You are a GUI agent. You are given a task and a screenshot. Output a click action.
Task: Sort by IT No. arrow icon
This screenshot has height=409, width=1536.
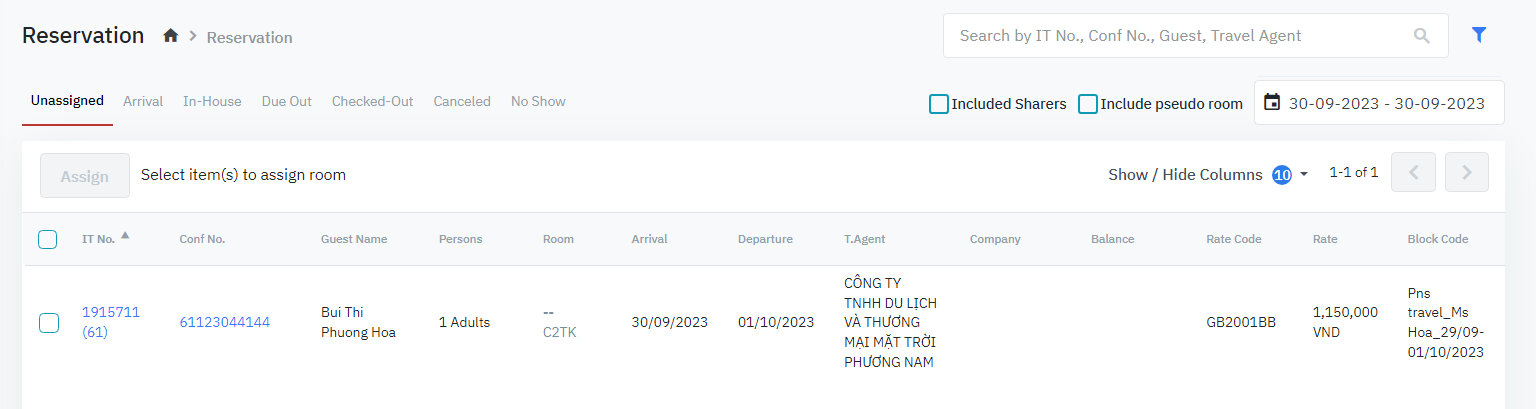125,237
